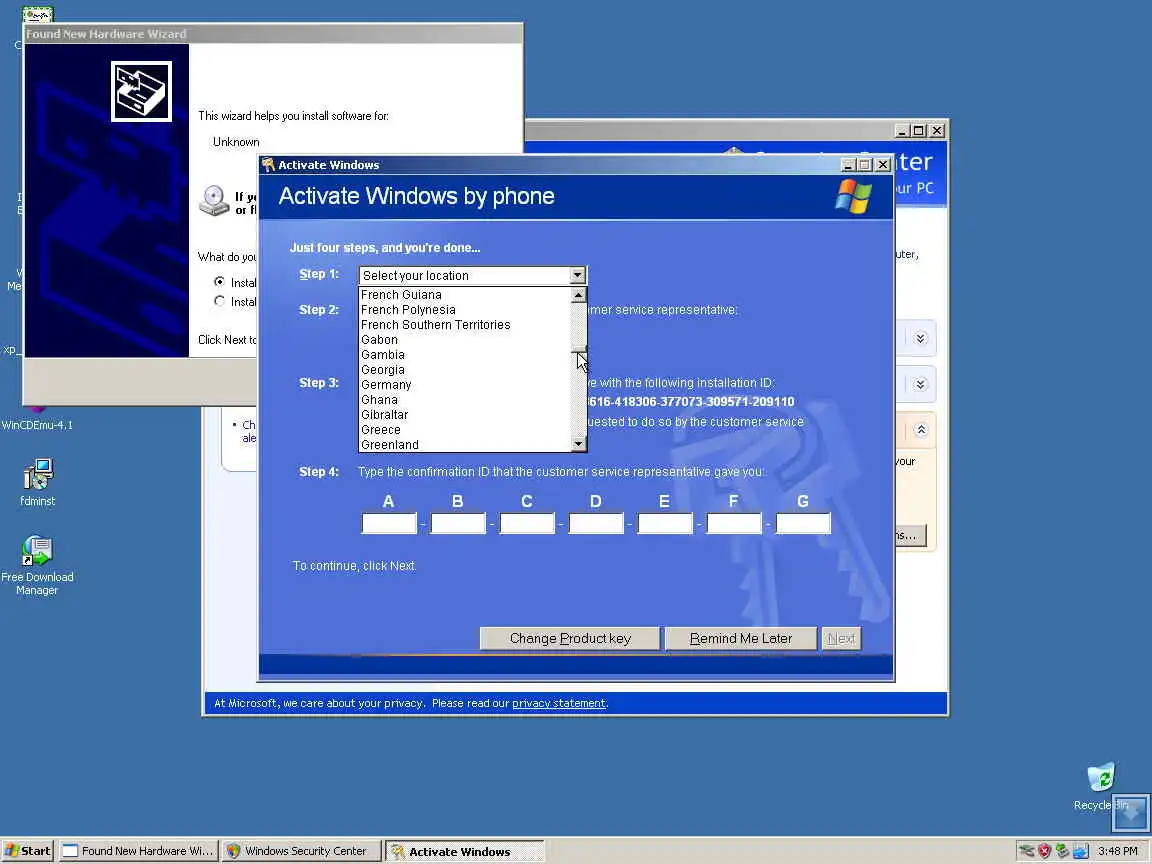This screenshot has width=1152, height=864.
Task: Choose Ghana from location list
Action: tap(465, 400)
